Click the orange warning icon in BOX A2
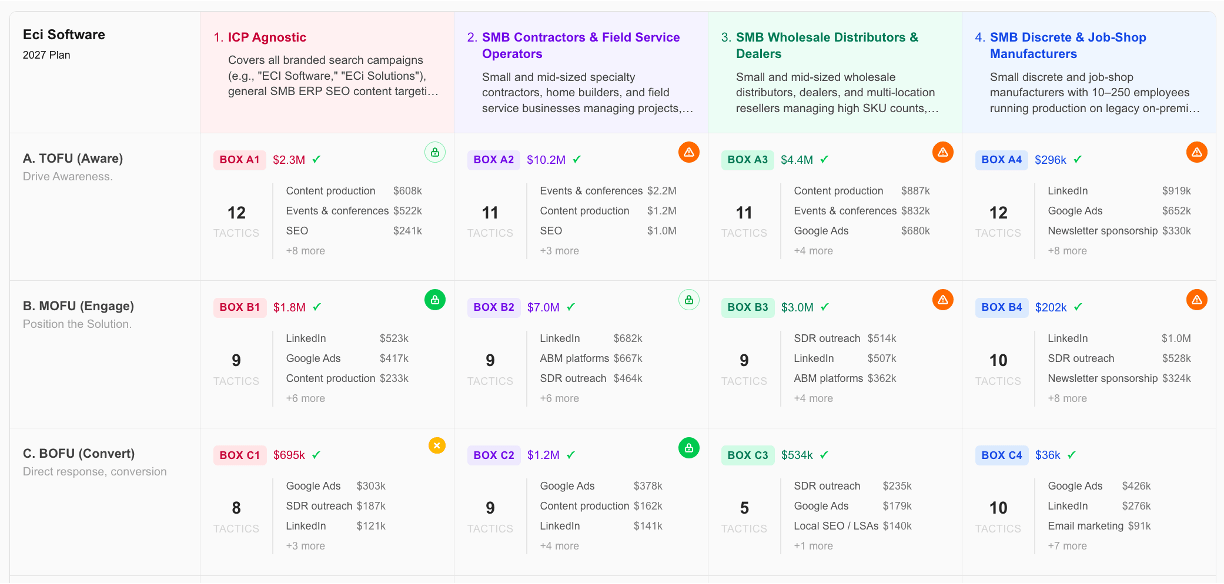This screenshot has width=1224, height=584. tap(689, 152)
